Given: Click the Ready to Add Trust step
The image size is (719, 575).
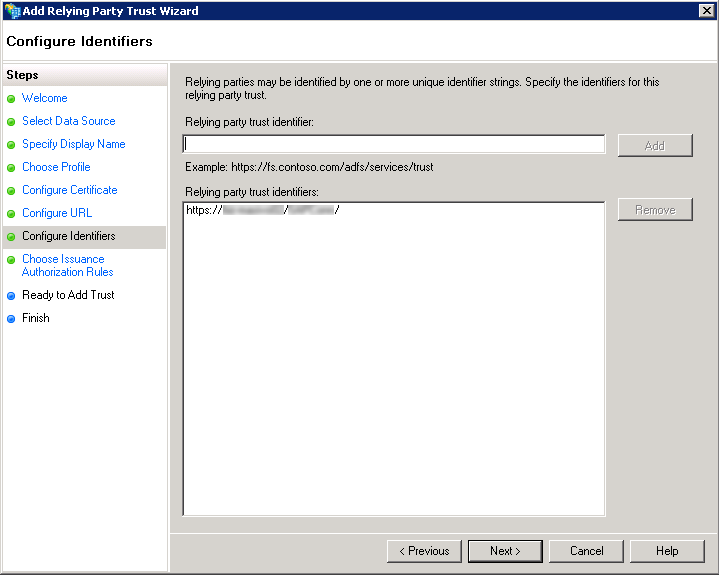Looking at the screenshot, I should [68, 295].
